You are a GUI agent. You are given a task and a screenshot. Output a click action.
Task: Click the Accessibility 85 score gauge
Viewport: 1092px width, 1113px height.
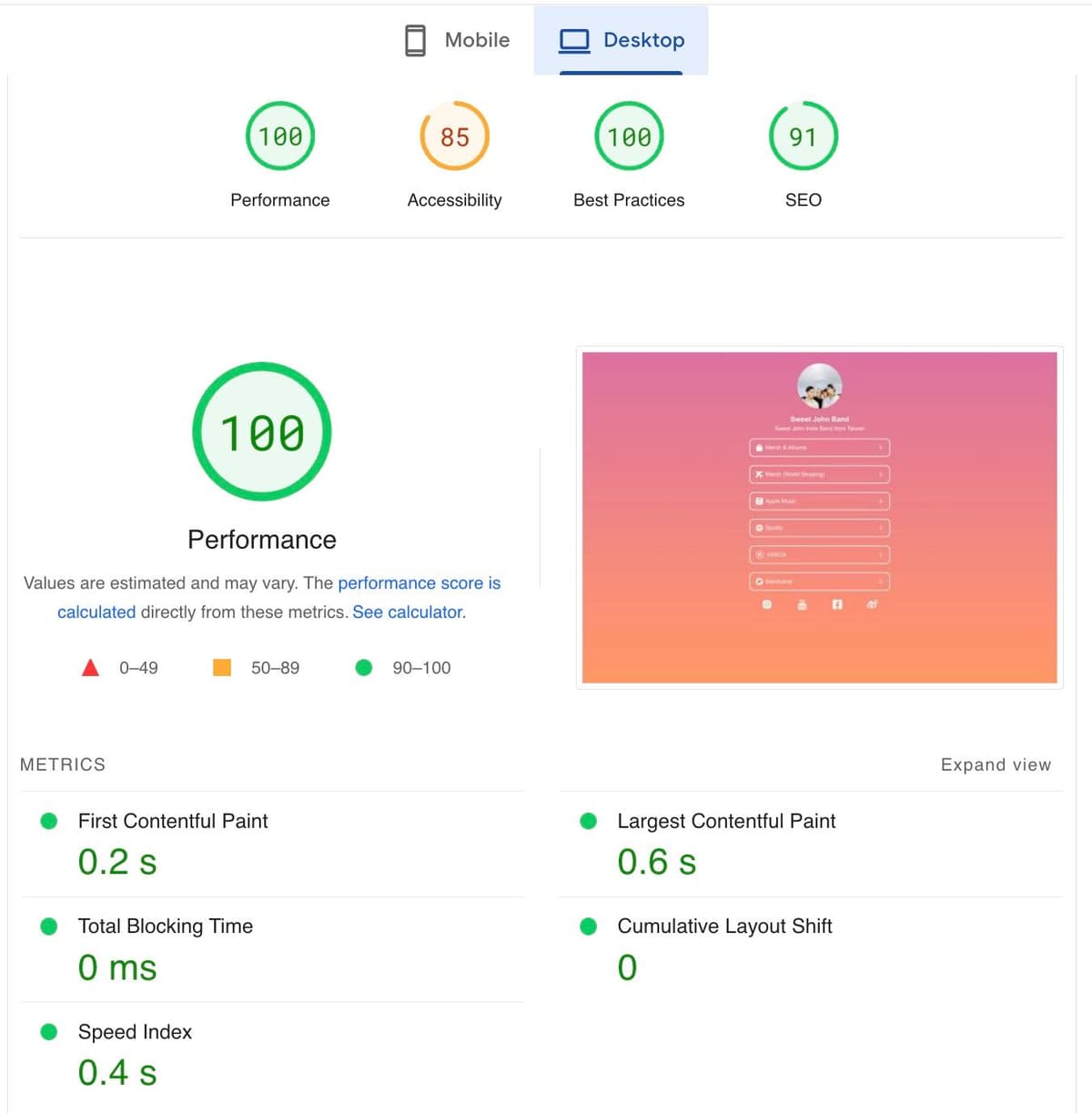click(x=454, y=136)
